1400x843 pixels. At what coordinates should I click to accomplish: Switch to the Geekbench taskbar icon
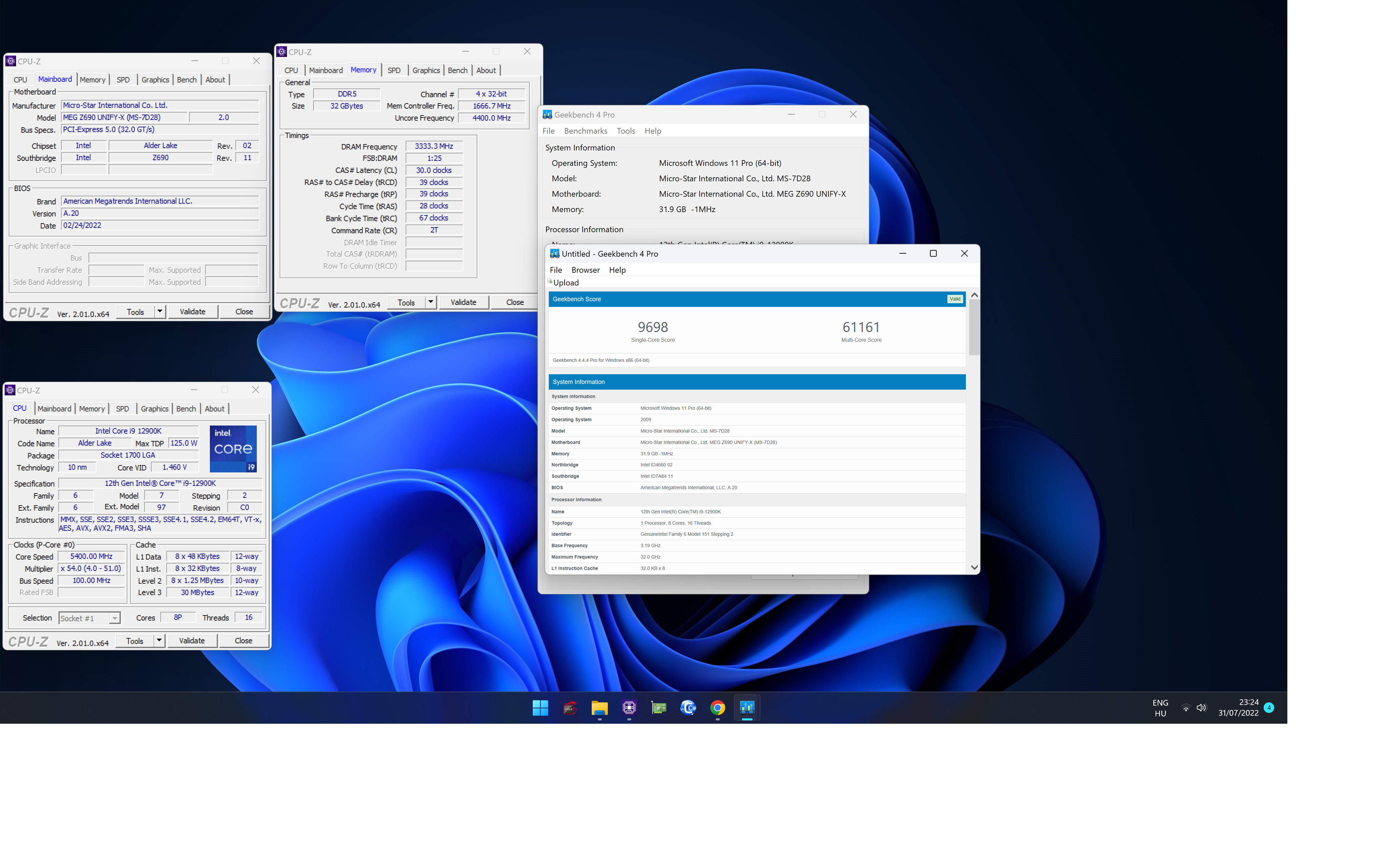click(747, 707)
